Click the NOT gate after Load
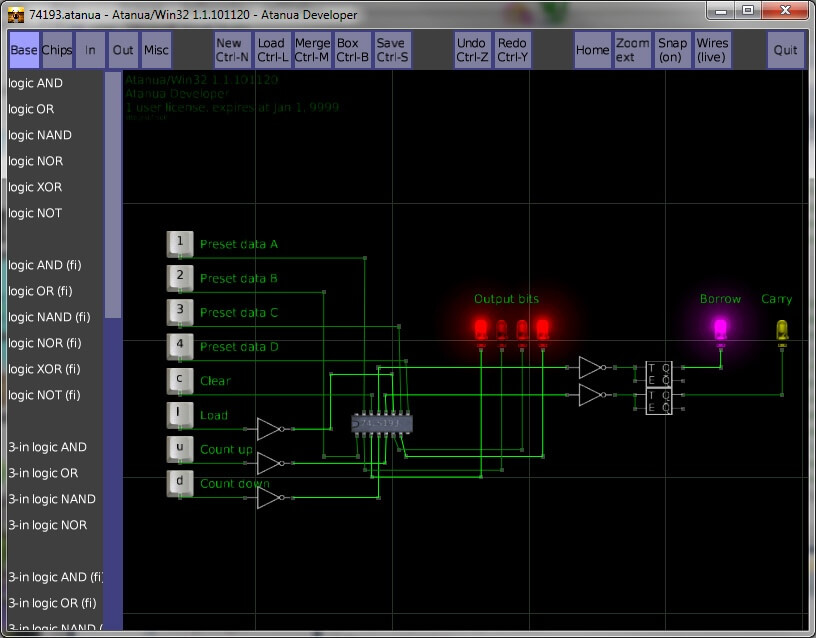The image size is (816, 638). tap(268, 429)
